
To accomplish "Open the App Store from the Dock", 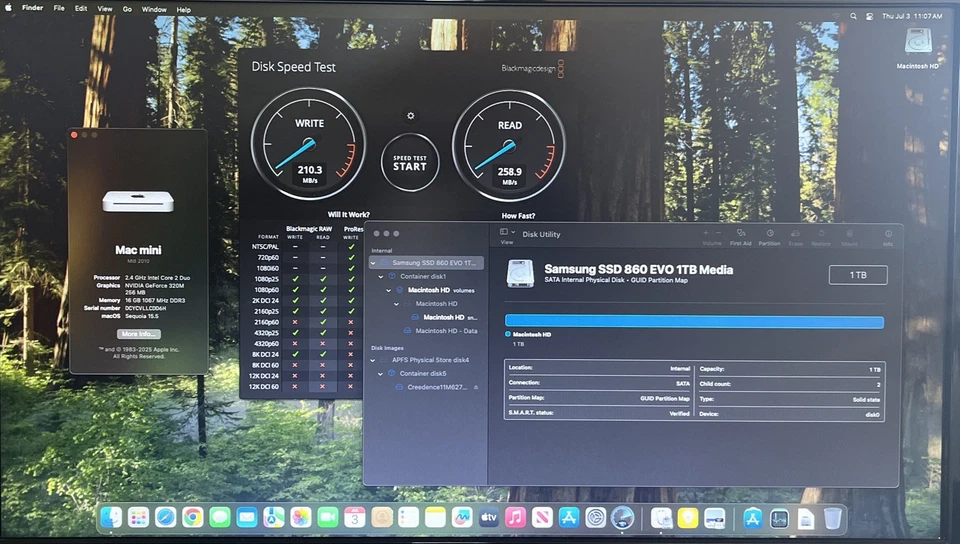I will click(569, 518).
